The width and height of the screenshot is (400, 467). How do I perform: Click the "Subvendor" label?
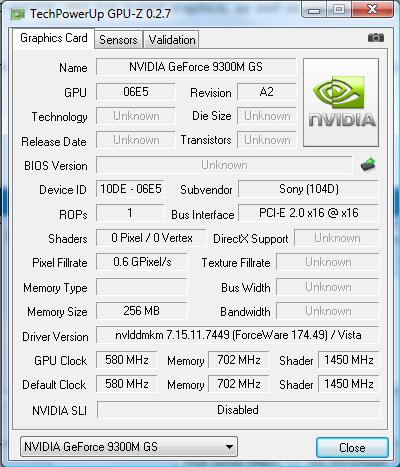point(206,190)
